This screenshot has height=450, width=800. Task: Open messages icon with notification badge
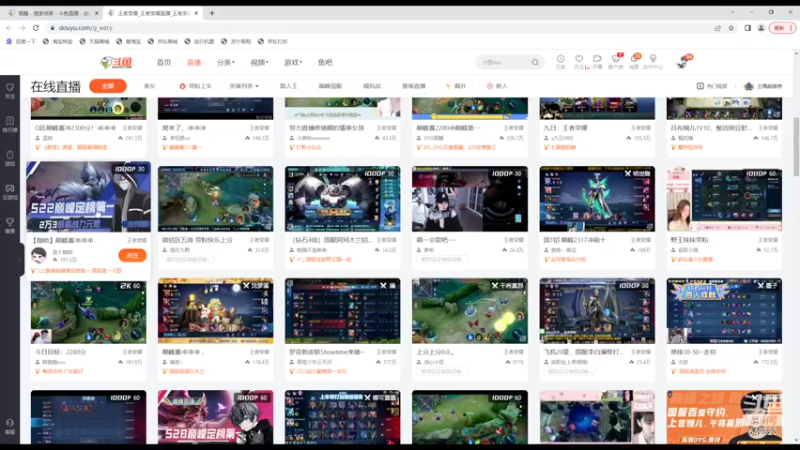[x=634, y=61]
